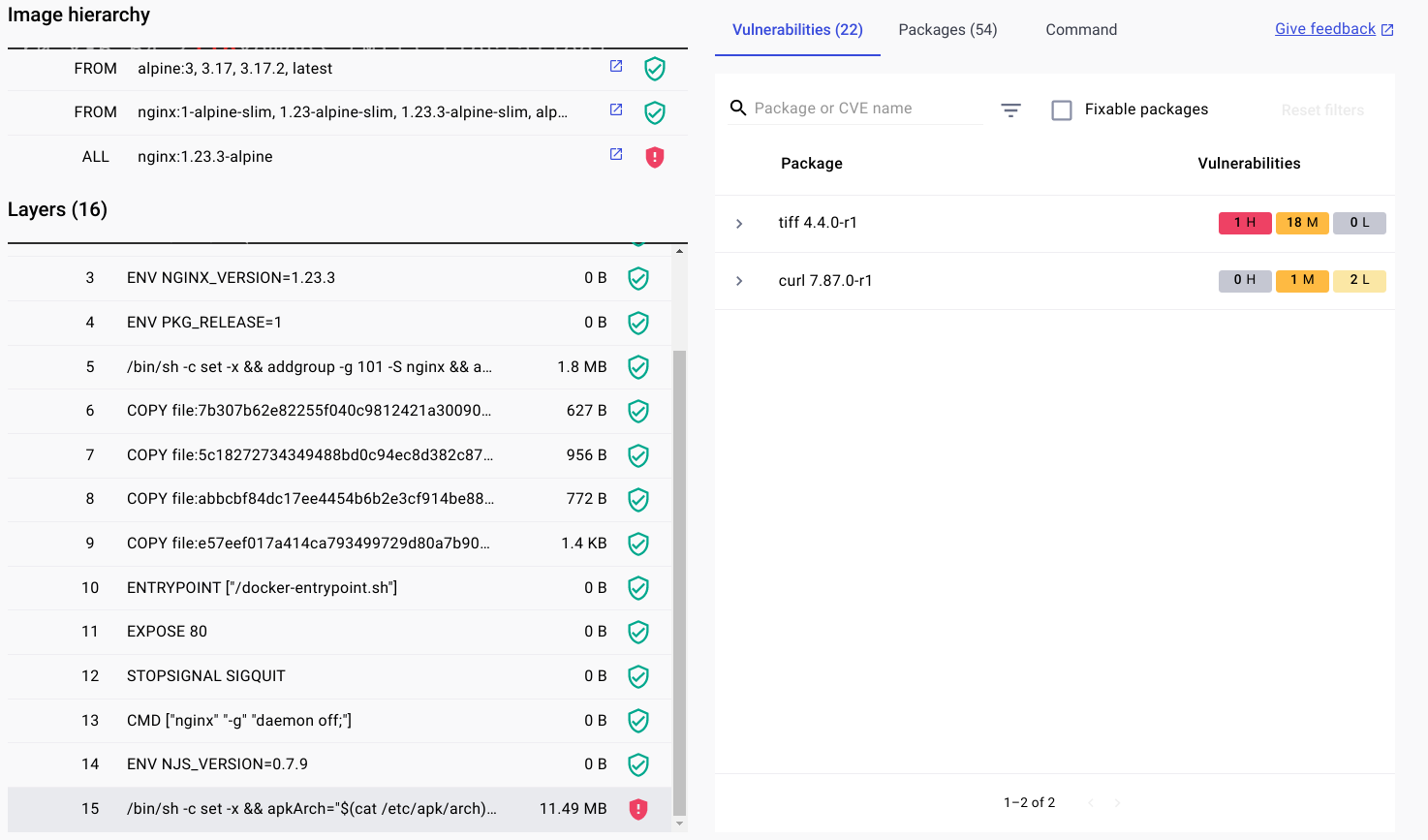Click scrollbar down arrow in layers list

pos(679,824)
